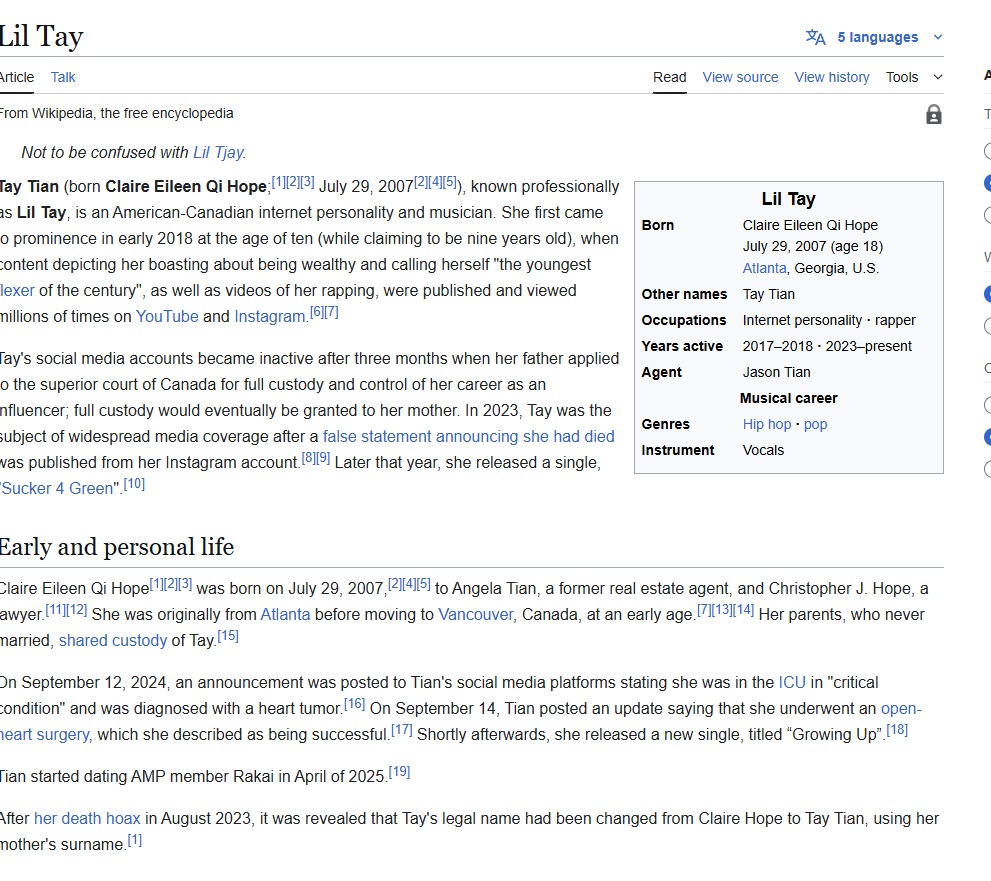This screenshot has width=991, height=881.
Task: Select the Read tab
Action: click(x=669, y=77)
